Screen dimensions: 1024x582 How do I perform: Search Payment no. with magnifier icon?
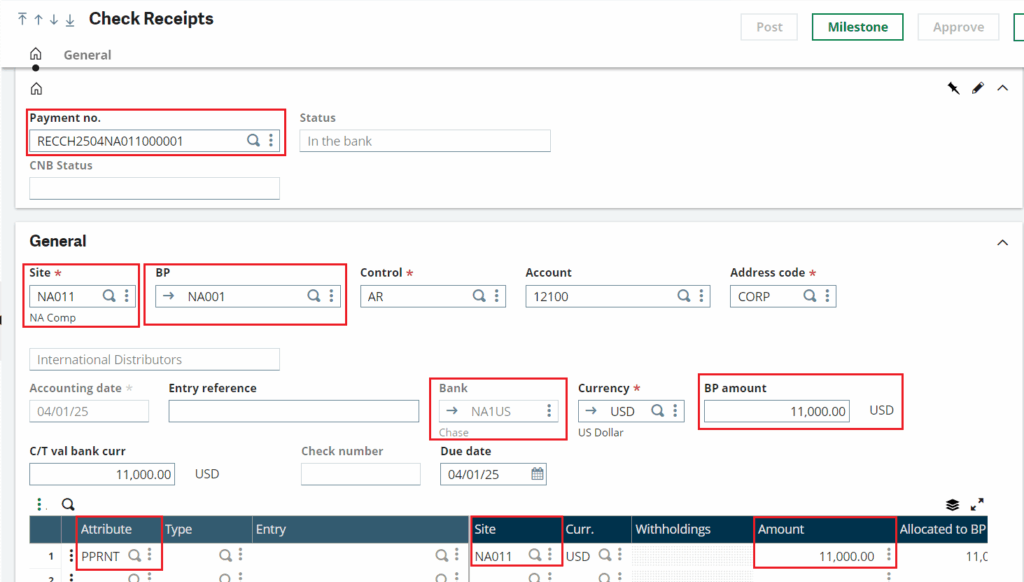coord(253,140)
